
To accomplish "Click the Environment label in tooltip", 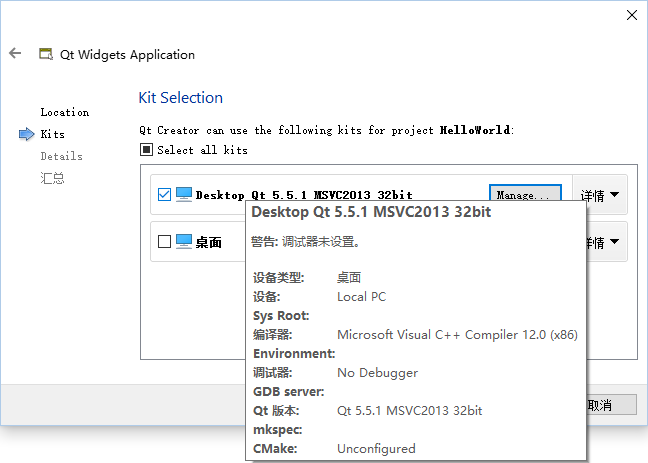I will coord(294,354).
